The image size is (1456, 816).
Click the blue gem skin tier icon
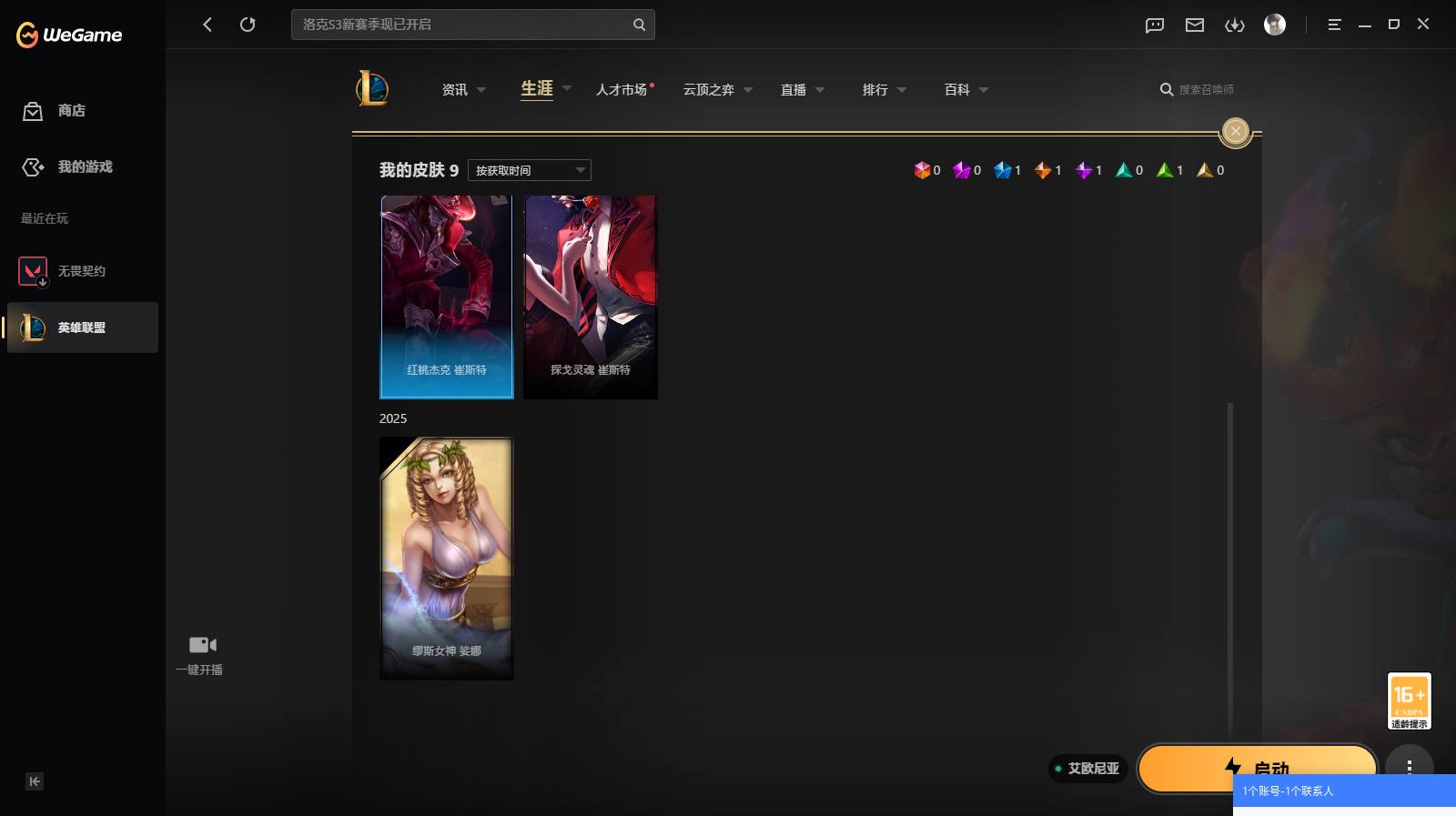pyautogui.click(x=1003, y=170)
